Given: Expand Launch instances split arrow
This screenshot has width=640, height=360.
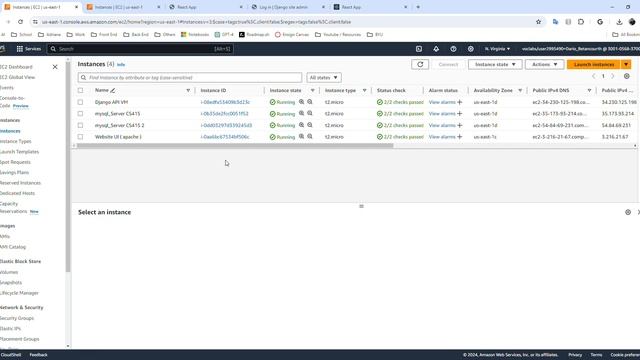Looking at the screenshot, I should (626, 64).
